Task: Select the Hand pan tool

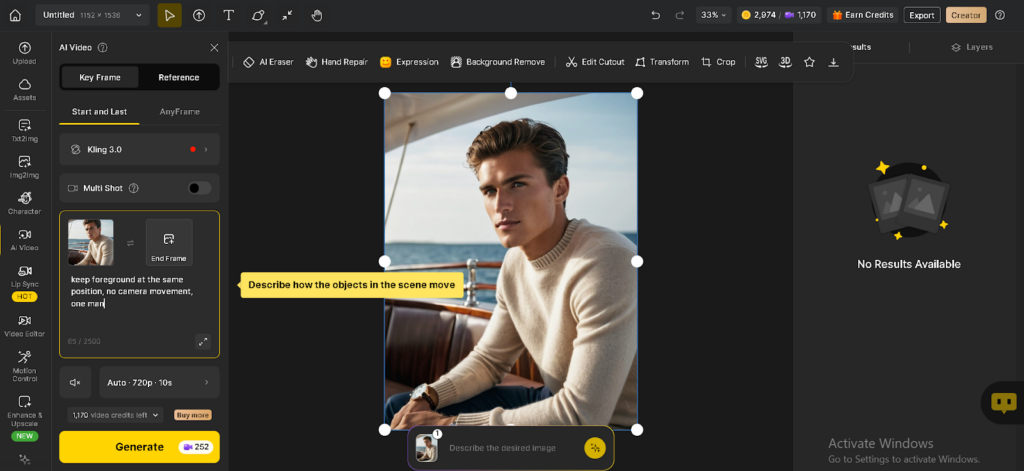Action: click(317, 15)
